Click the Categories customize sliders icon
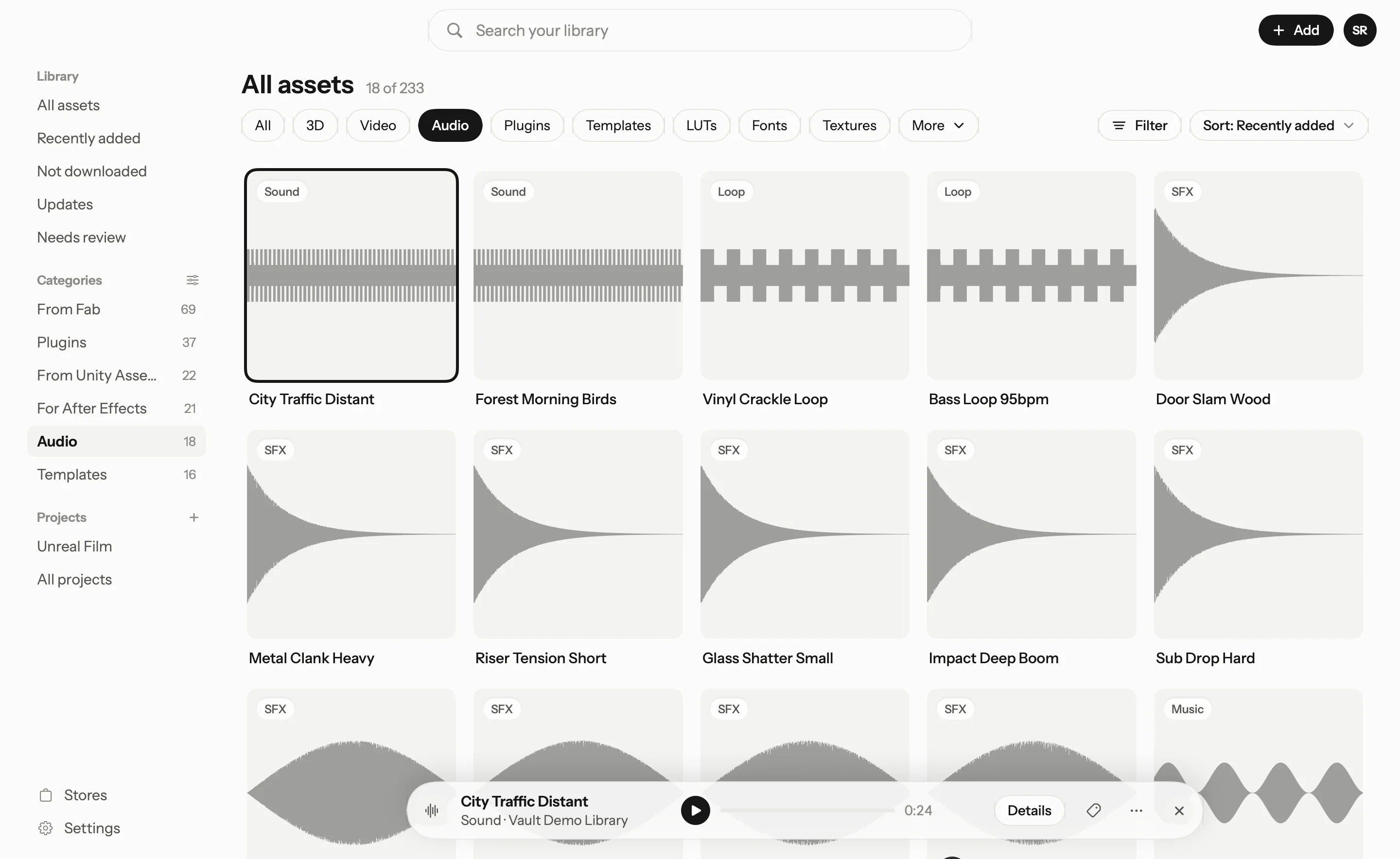 click(x=192, y=280)
